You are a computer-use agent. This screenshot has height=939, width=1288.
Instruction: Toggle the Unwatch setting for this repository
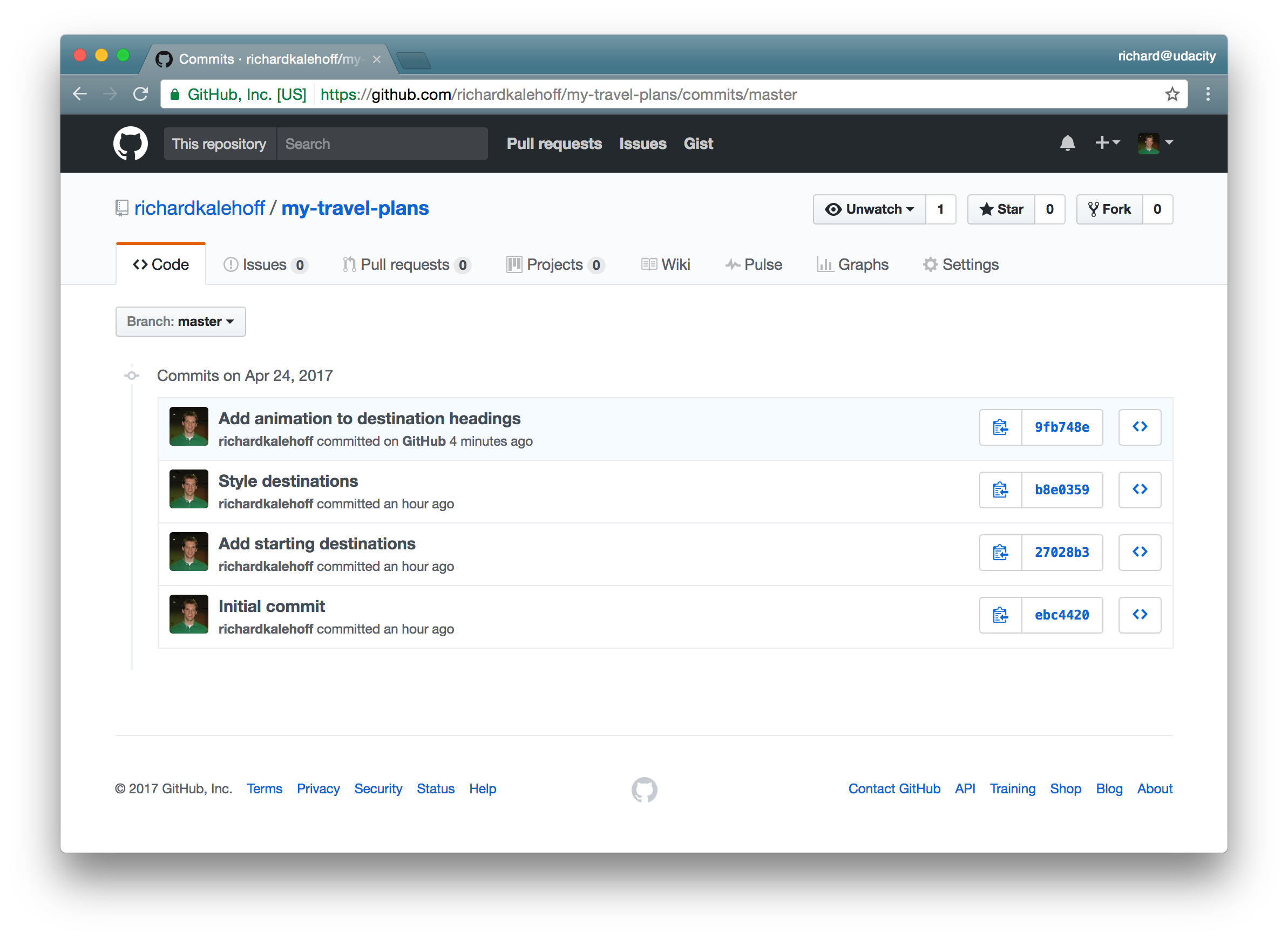click(869, 209)
